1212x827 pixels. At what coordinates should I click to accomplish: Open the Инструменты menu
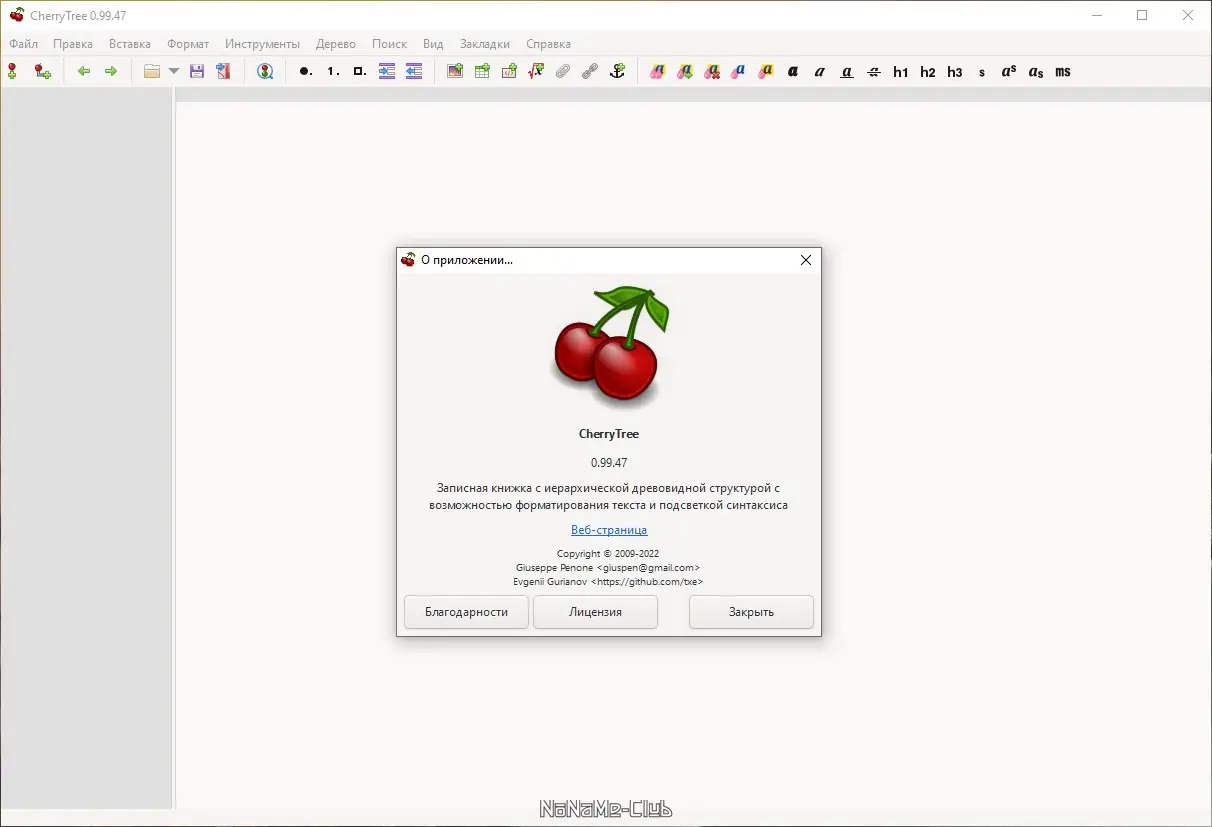262,44
